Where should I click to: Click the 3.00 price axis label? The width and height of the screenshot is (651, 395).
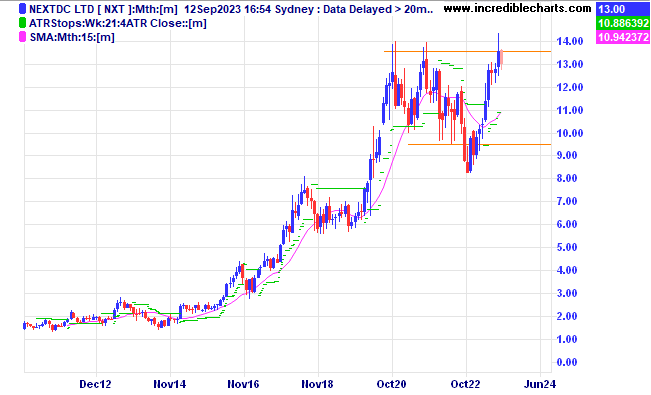coord(566,293)
